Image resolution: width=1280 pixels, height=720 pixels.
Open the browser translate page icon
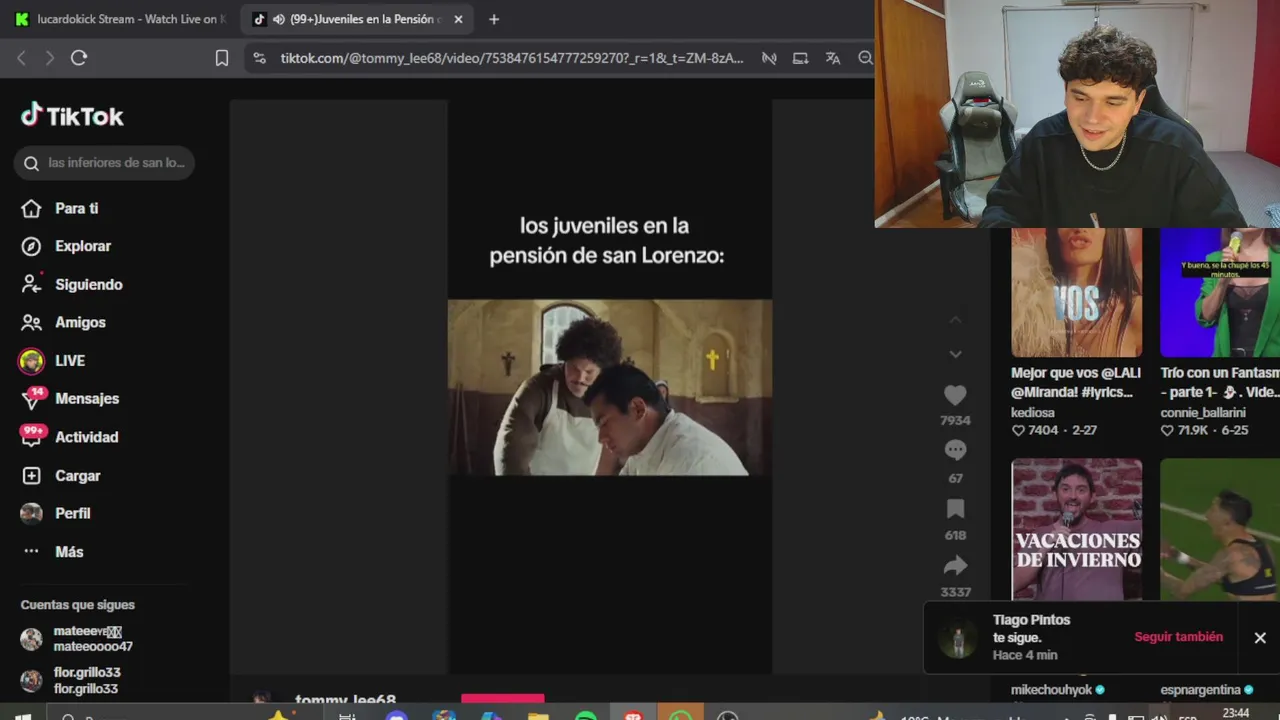tap(832, 58)
